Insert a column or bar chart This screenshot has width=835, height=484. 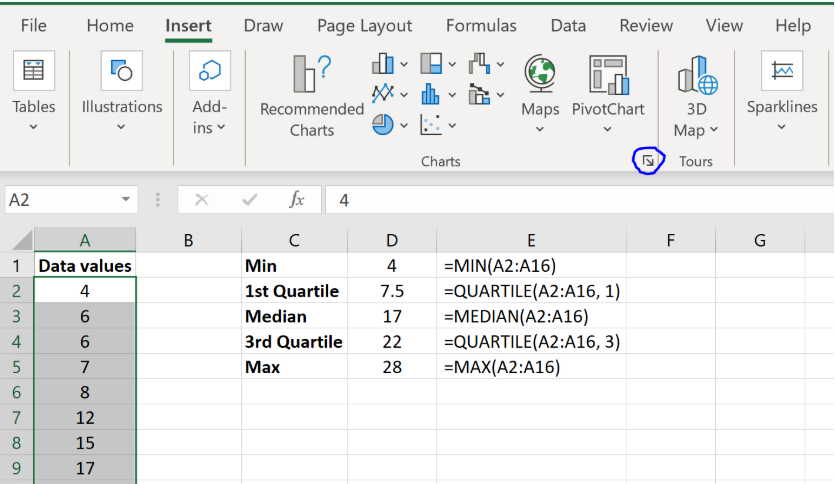pyautogui.click(x=383, y=65)
